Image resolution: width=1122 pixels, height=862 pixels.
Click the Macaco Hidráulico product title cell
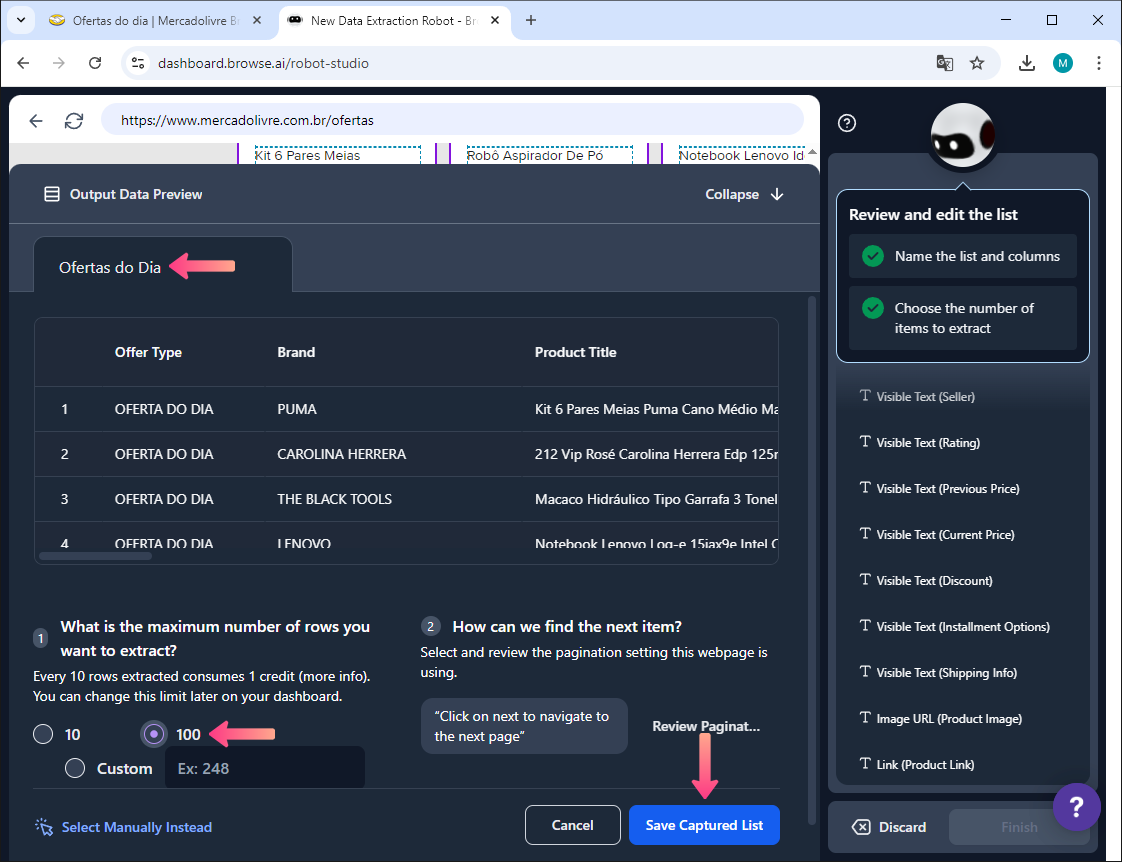click(655, 499)
